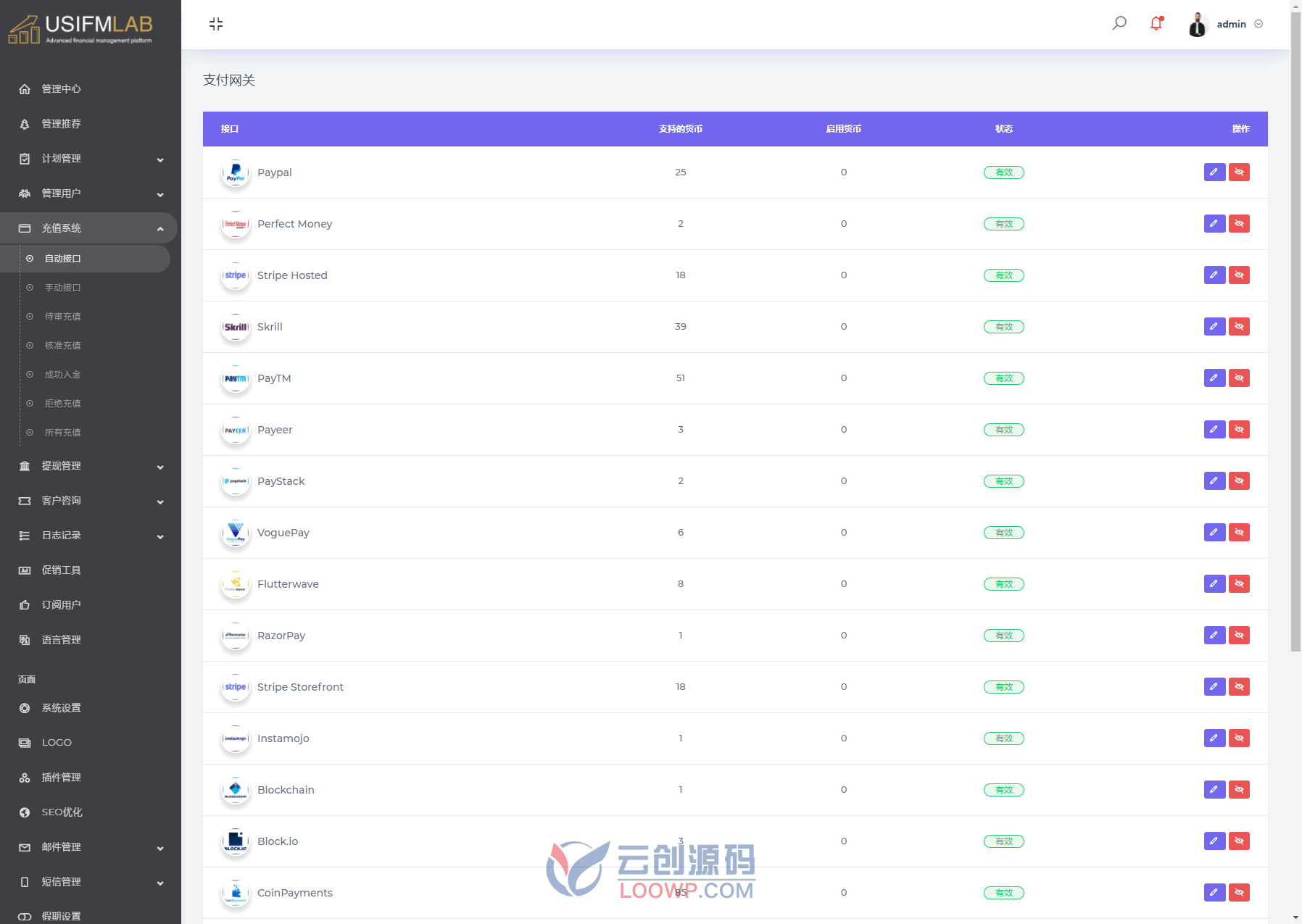This screenshot has width=1302, height=924.
Task: Open 插件管理 in sidebar
Action: pos(88,778)
